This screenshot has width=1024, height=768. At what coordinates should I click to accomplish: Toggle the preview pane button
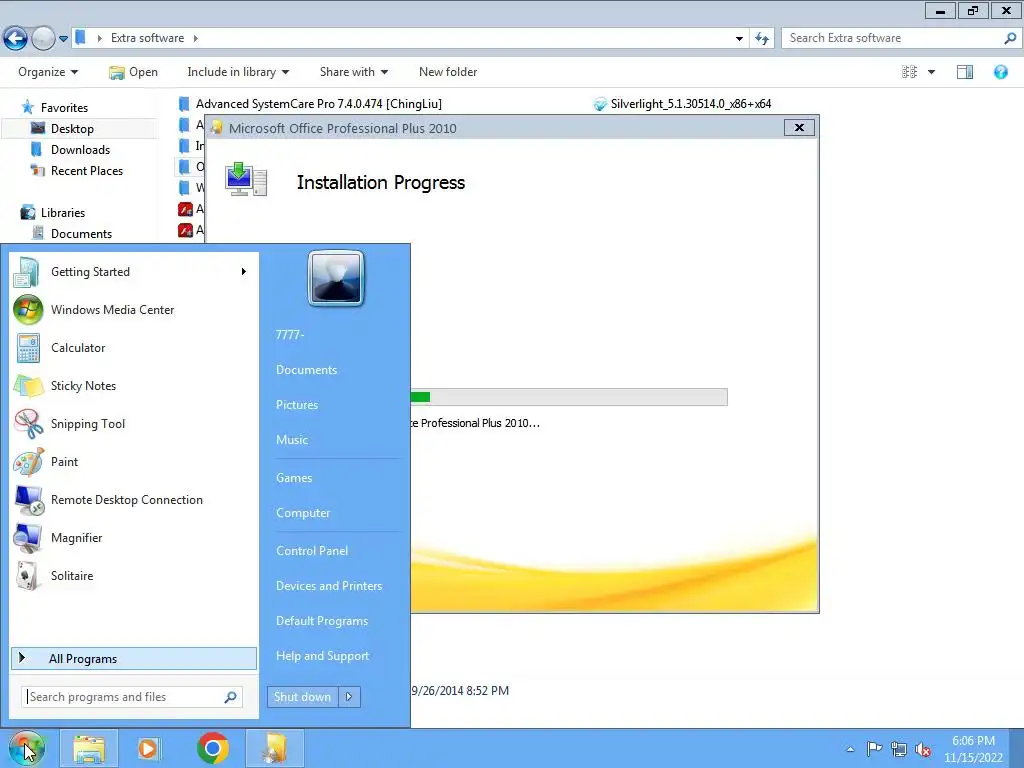(x=965, y=72)
